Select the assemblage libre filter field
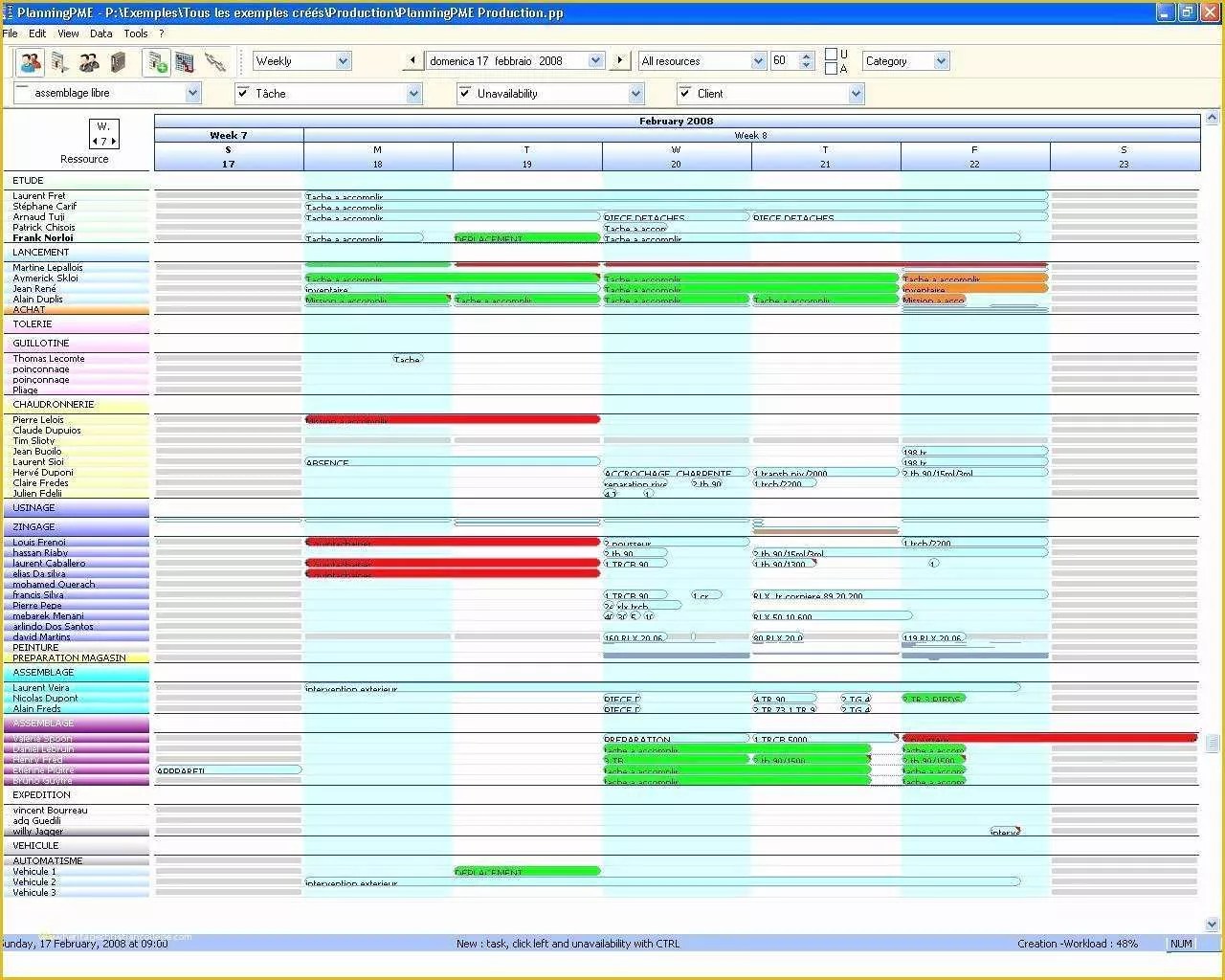The width and height of the screenshot is (1225, 980). coord(105,93)
